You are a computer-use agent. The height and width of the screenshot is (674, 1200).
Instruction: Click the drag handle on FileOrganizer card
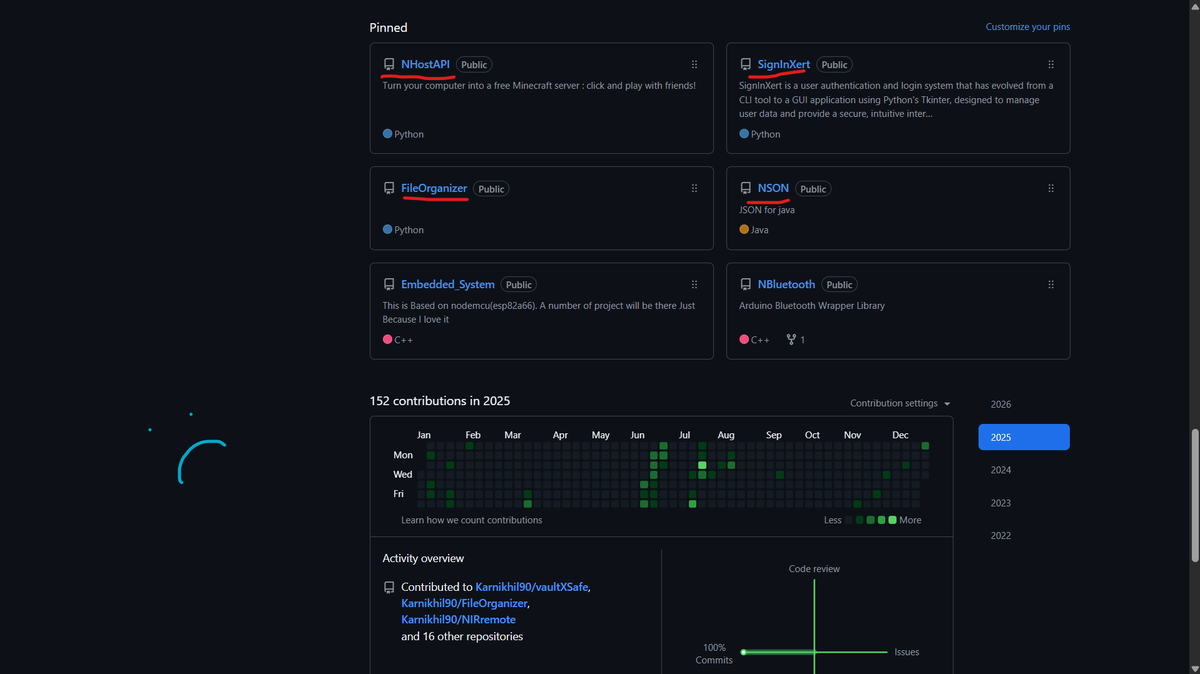[694, 188]
